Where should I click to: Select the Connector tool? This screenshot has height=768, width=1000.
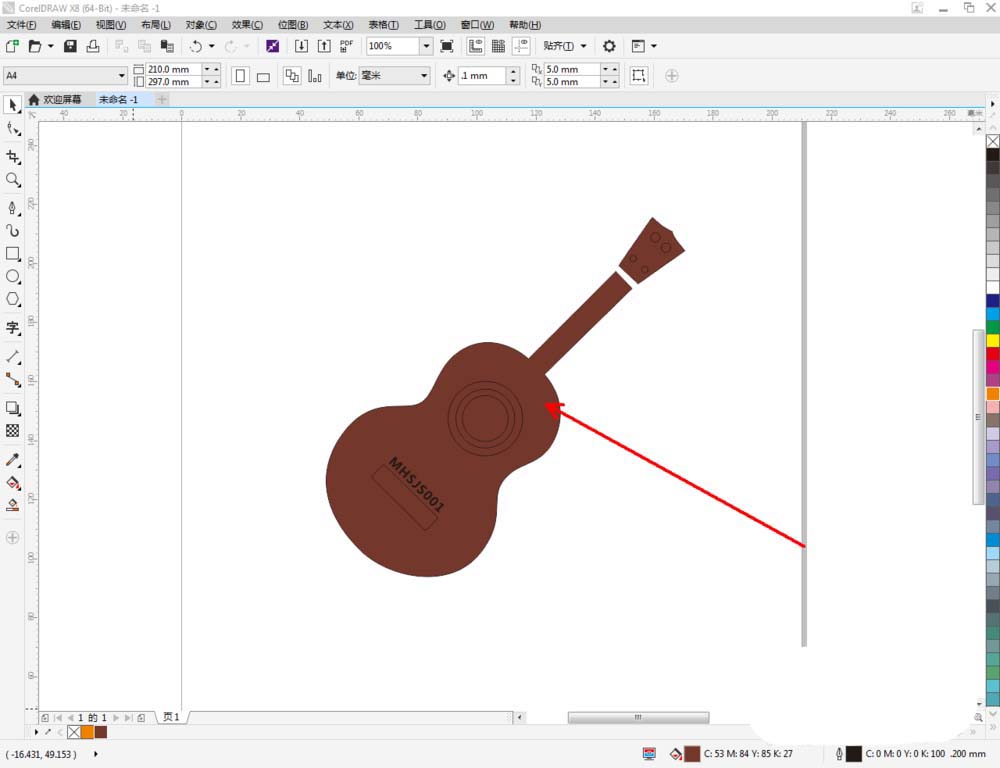pos(13,380)
